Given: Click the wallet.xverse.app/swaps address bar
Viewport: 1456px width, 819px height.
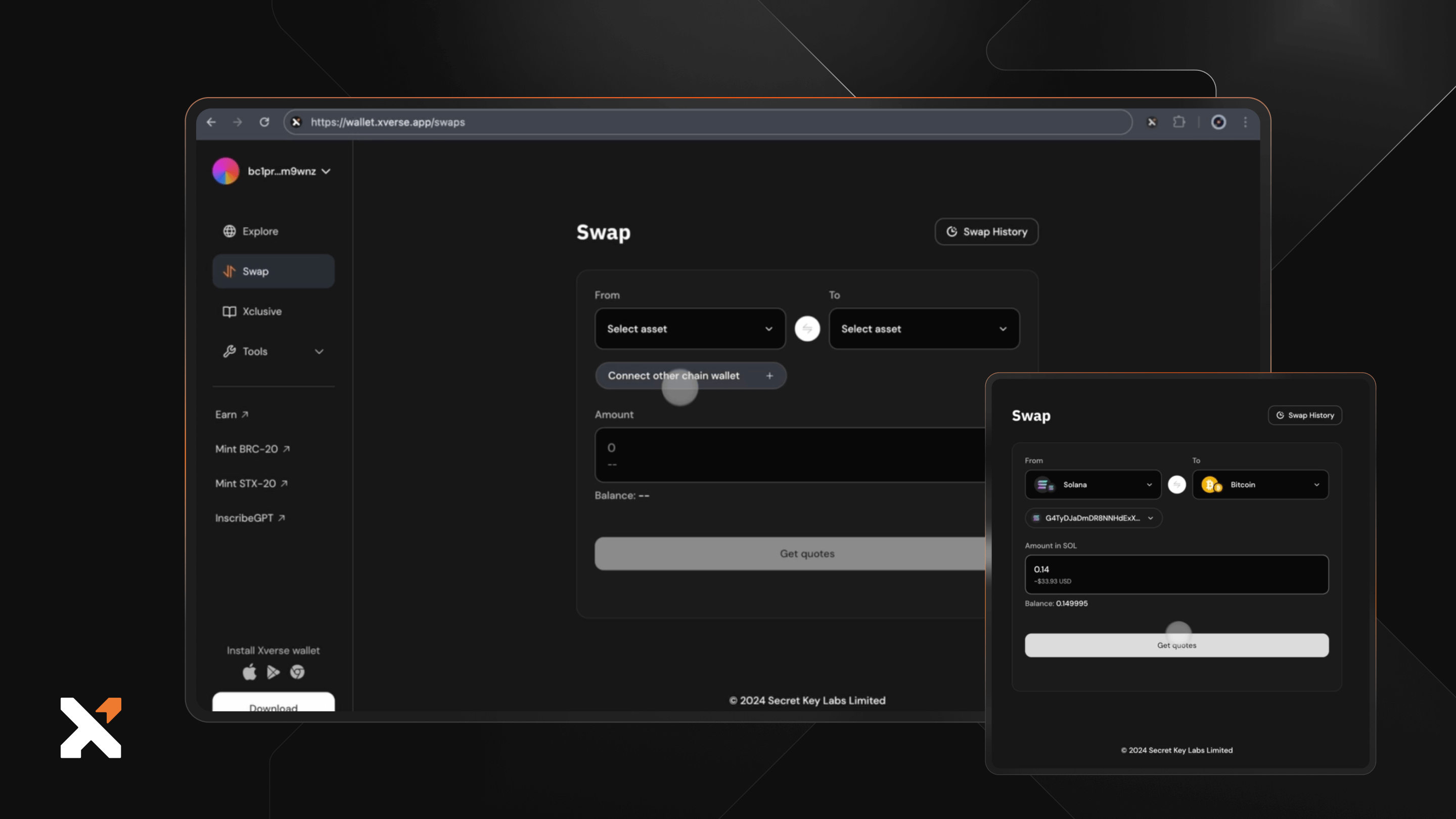Looking at the screenshot, I should pos(708,122).
